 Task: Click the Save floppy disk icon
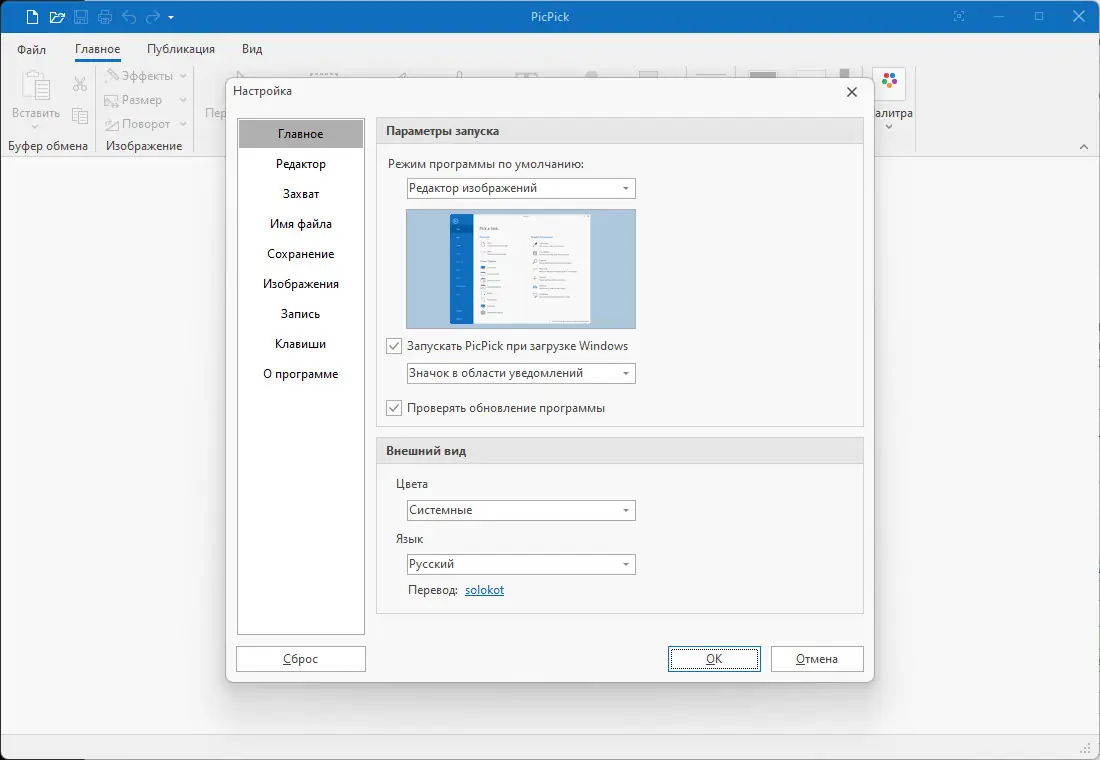(81, 16)
